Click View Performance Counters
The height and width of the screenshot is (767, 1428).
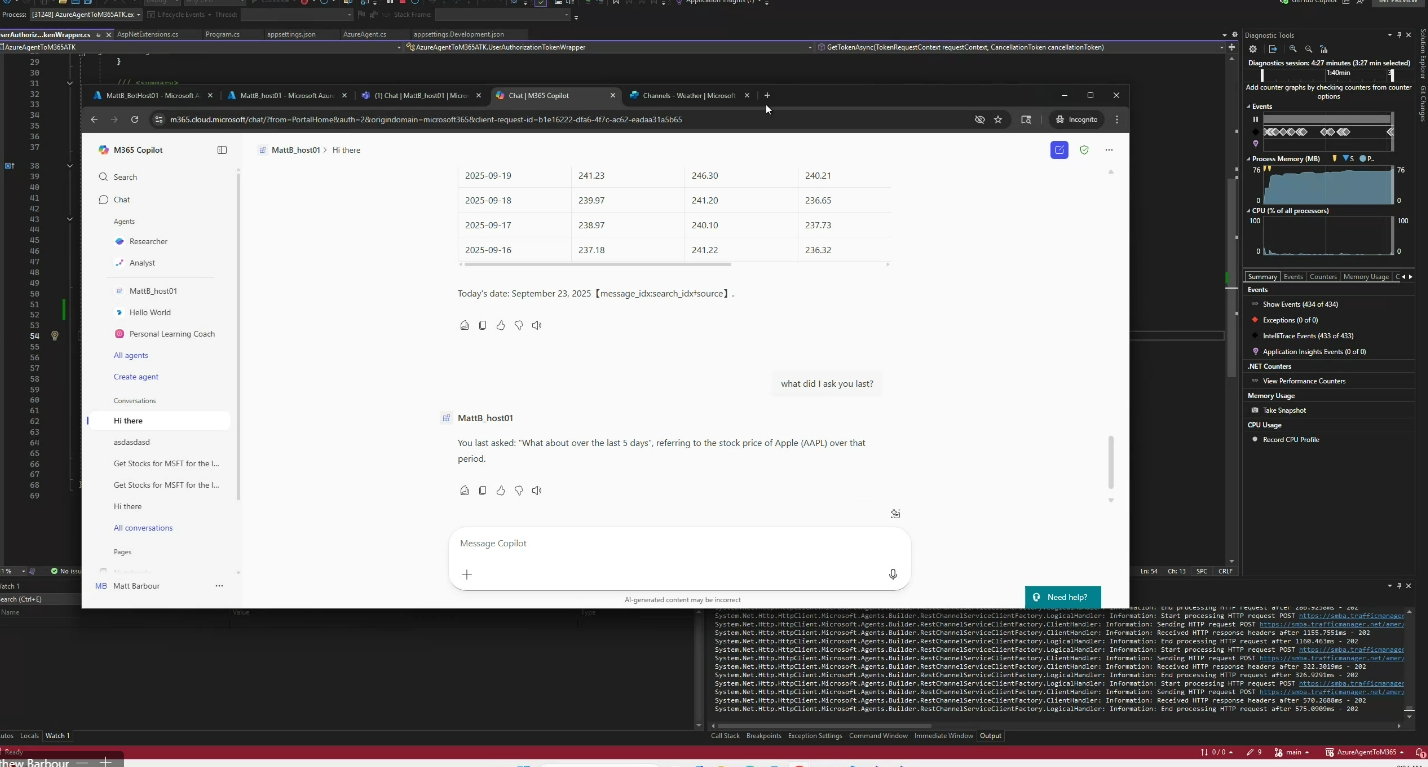click(x=1303, y=381)
